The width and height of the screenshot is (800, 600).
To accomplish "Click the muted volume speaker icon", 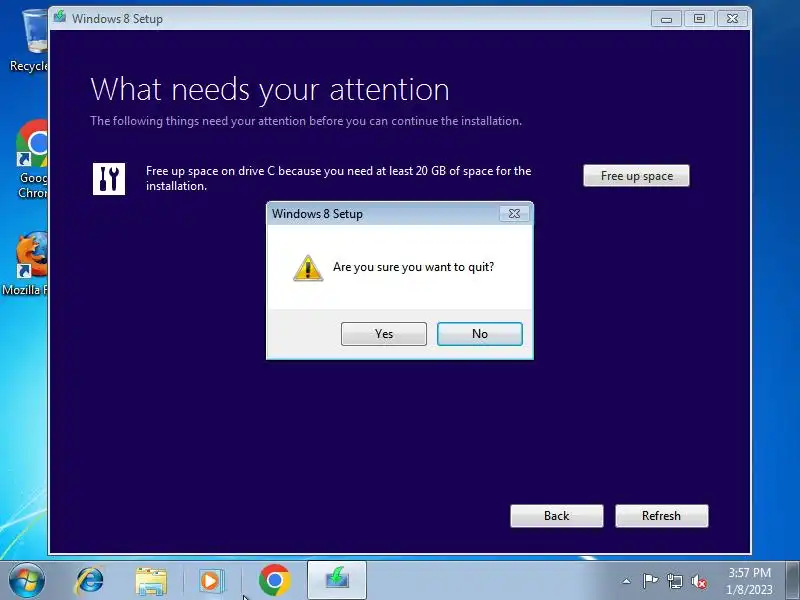I will [x=699, y=581].
